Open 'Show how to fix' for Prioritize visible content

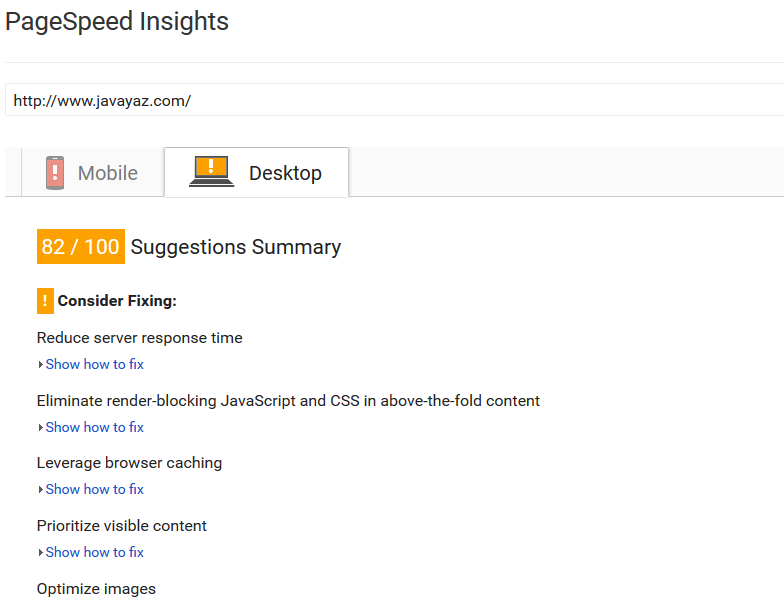pyautogui.click(x=94, y=552)
